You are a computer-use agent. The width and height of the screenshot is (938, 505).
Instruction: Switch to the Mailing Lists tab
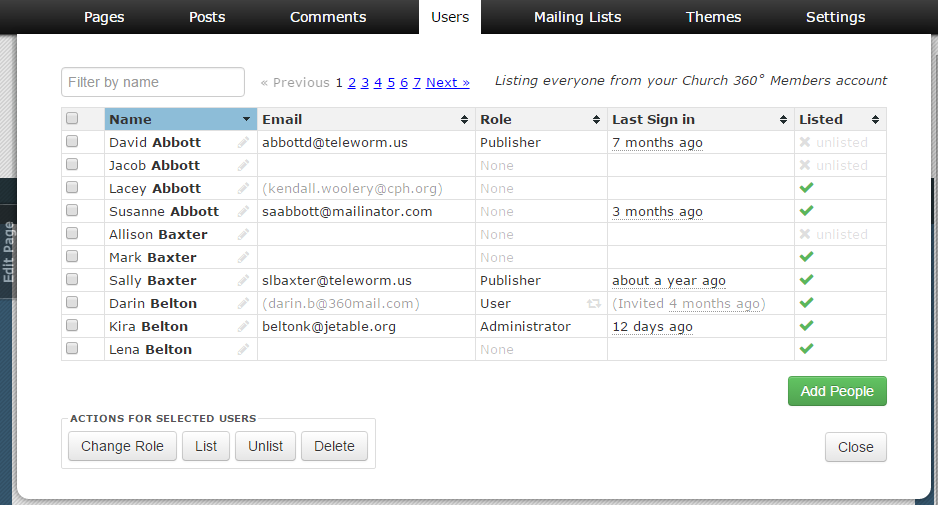(577, 17)
